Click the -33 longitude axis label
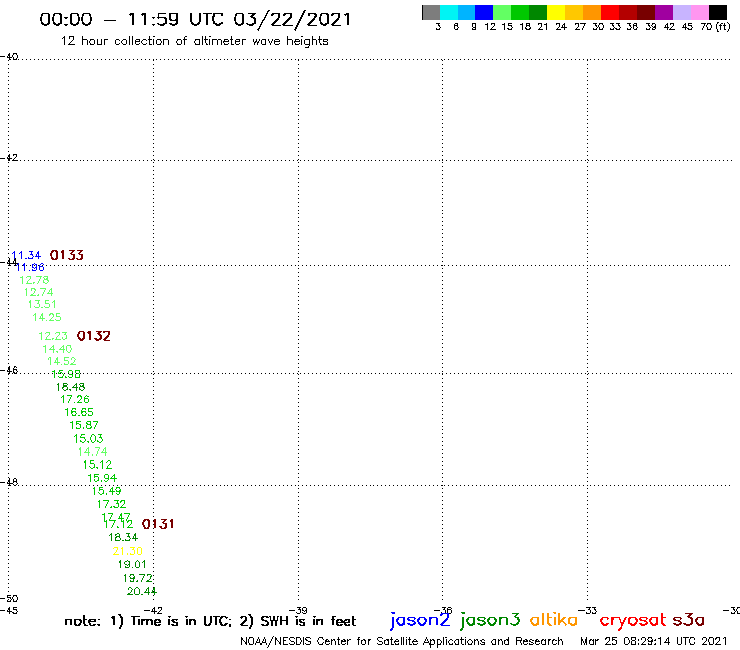Screen dimensions: 740x650 click(588, 610)
